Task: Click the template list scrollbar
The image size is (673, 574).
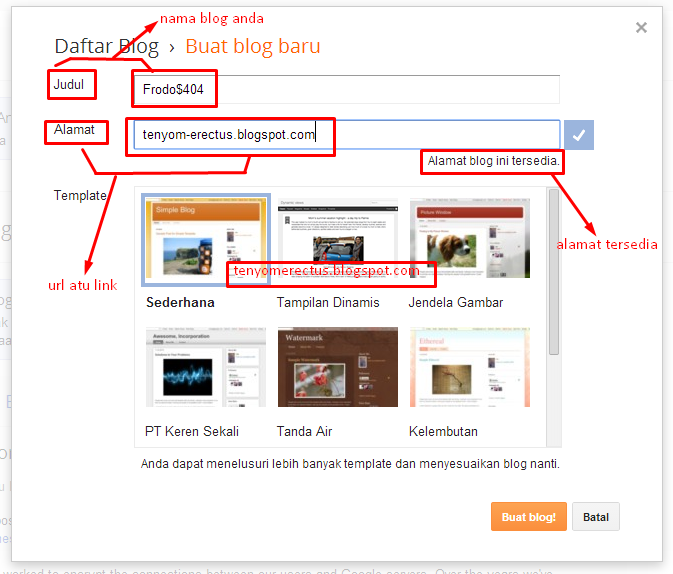Action: pos(554,272)
